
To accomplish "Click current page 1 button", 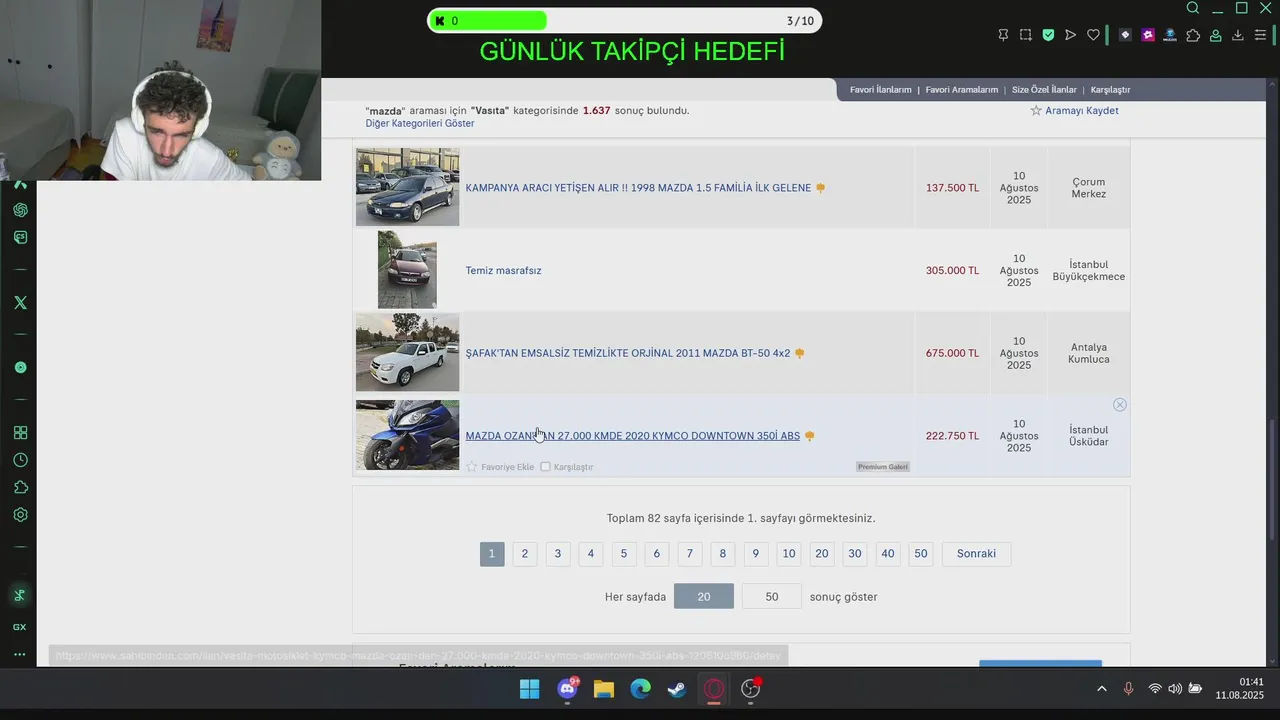I will 492,554.
